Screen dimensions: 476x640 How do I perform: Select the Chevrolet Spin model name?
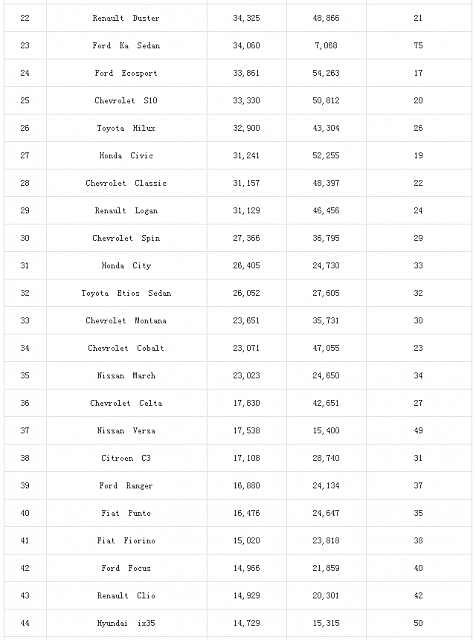point(126,238)
